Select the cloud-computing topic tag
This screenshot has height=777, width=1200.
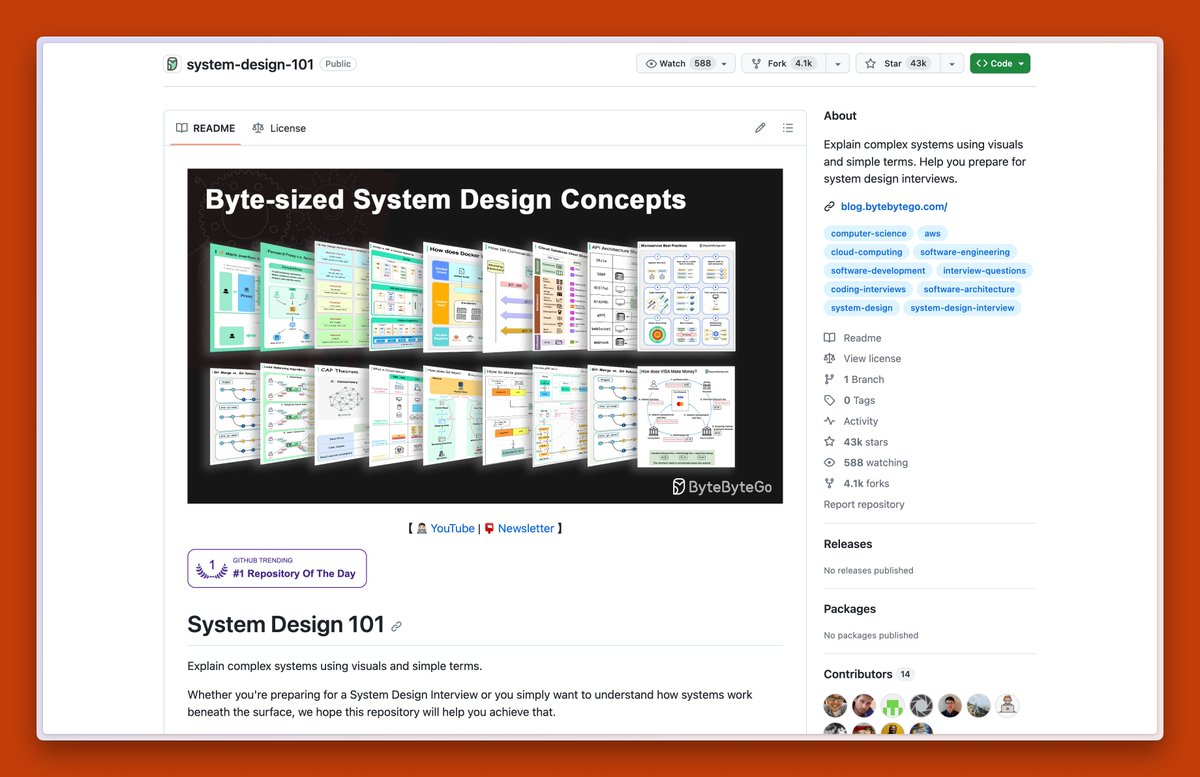[866, 252]
